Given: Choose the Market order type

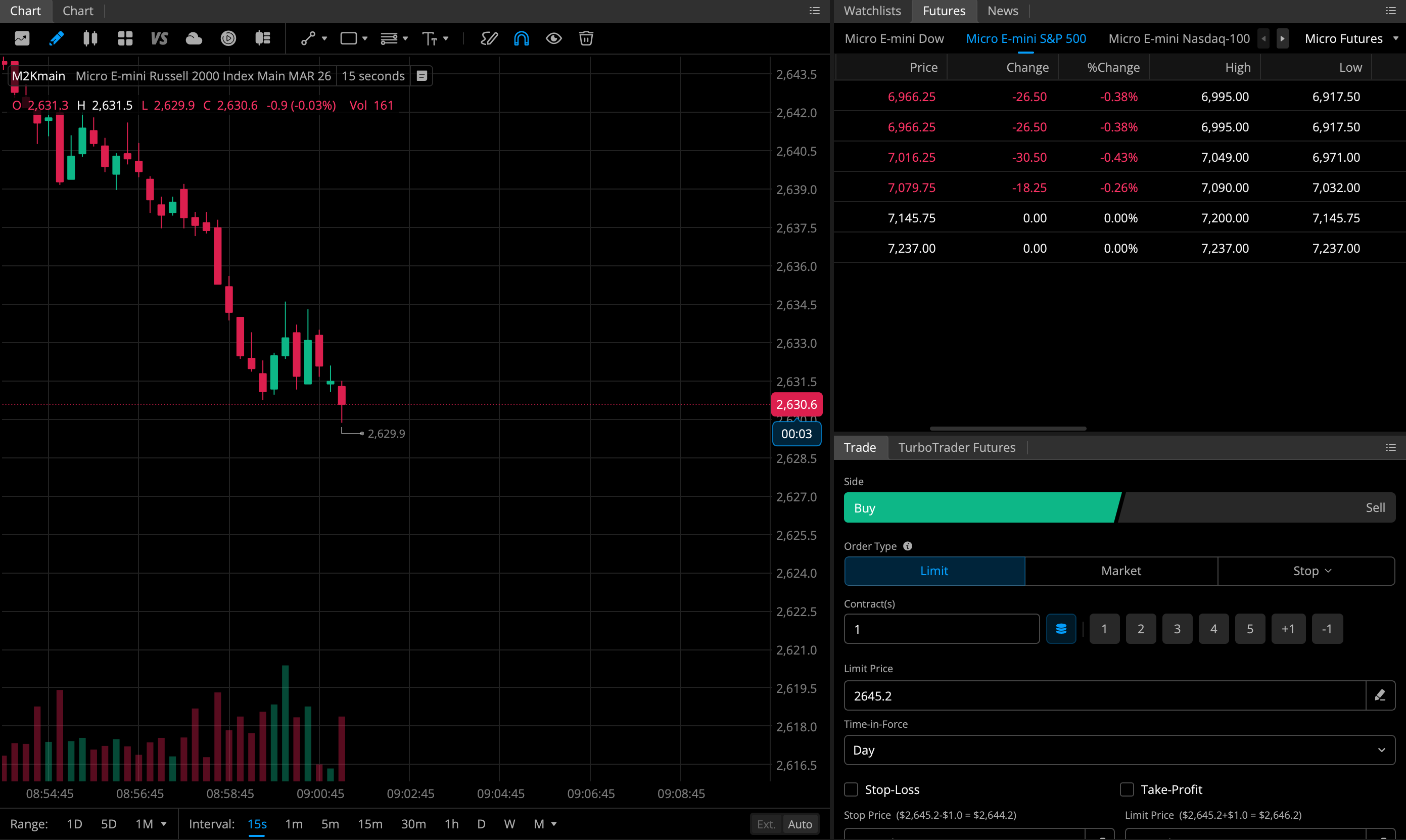Looking at the screenshot, I should 1121,571.
